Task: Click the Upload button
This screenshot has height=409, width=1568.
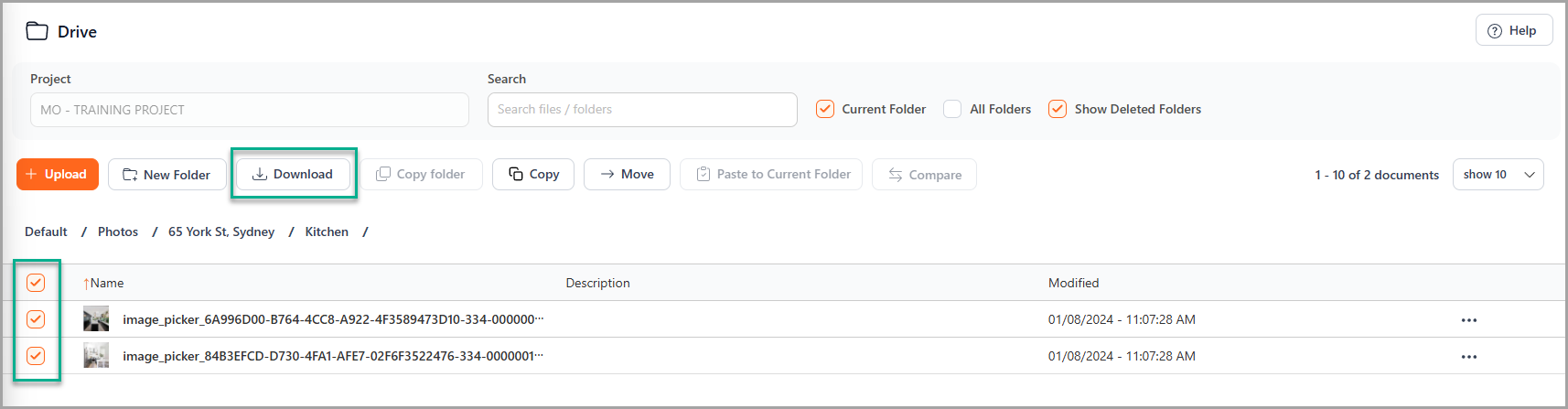Action: click(57, 174)
